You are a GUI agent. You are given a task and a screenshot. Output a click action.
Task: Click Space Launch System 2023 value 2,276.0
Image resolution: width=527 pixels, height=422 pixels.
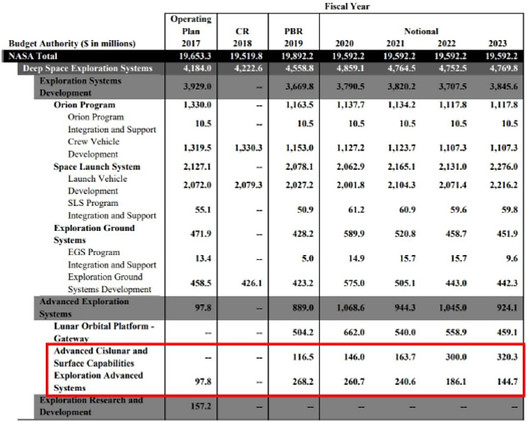tap(504, 167)
